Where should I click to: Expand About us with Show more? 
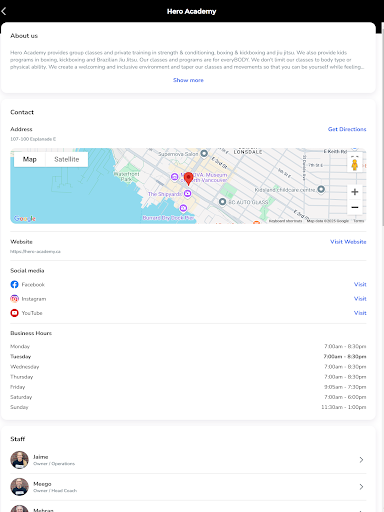pyautogui.click(x=188, y=80)
